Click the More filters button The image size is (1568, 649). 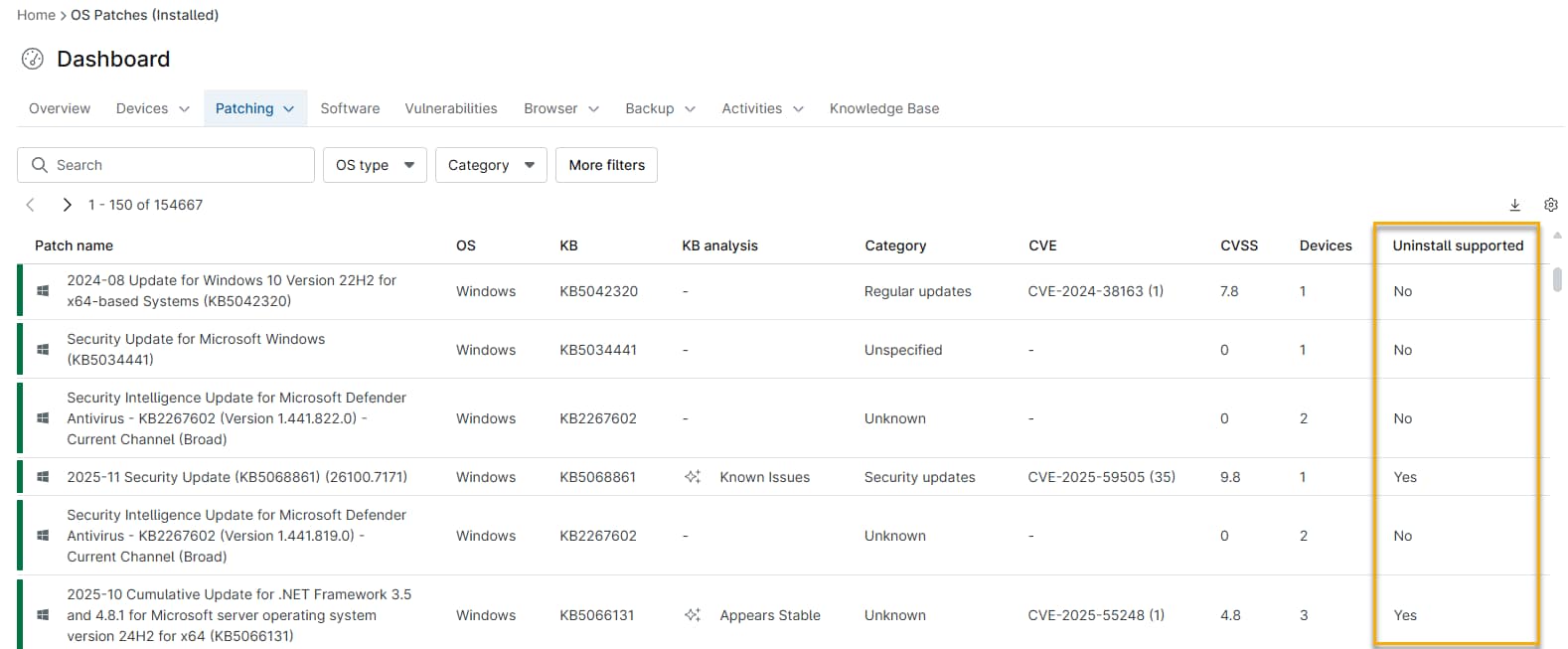click(x=606, y=165)
